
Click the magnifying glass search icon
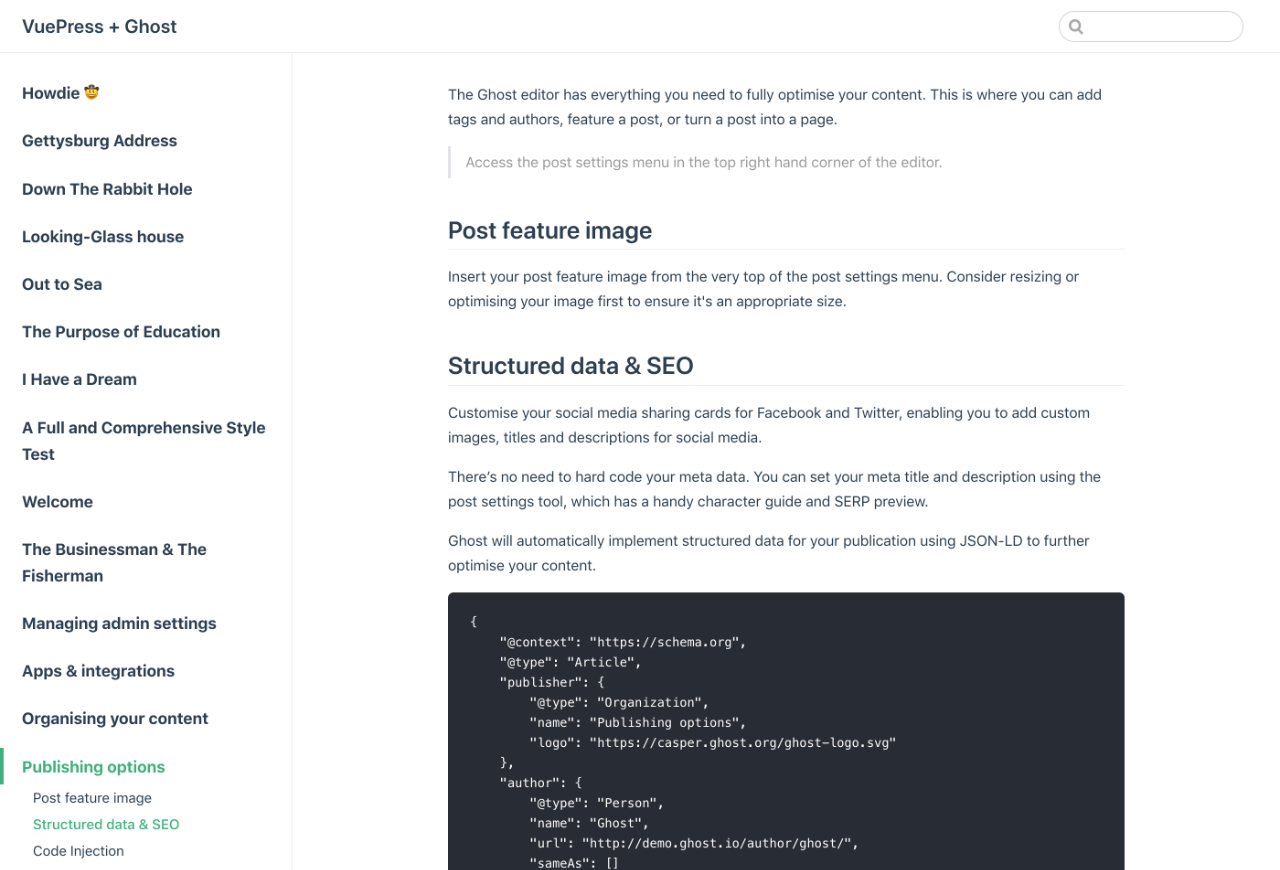[x=1076, y=26]
